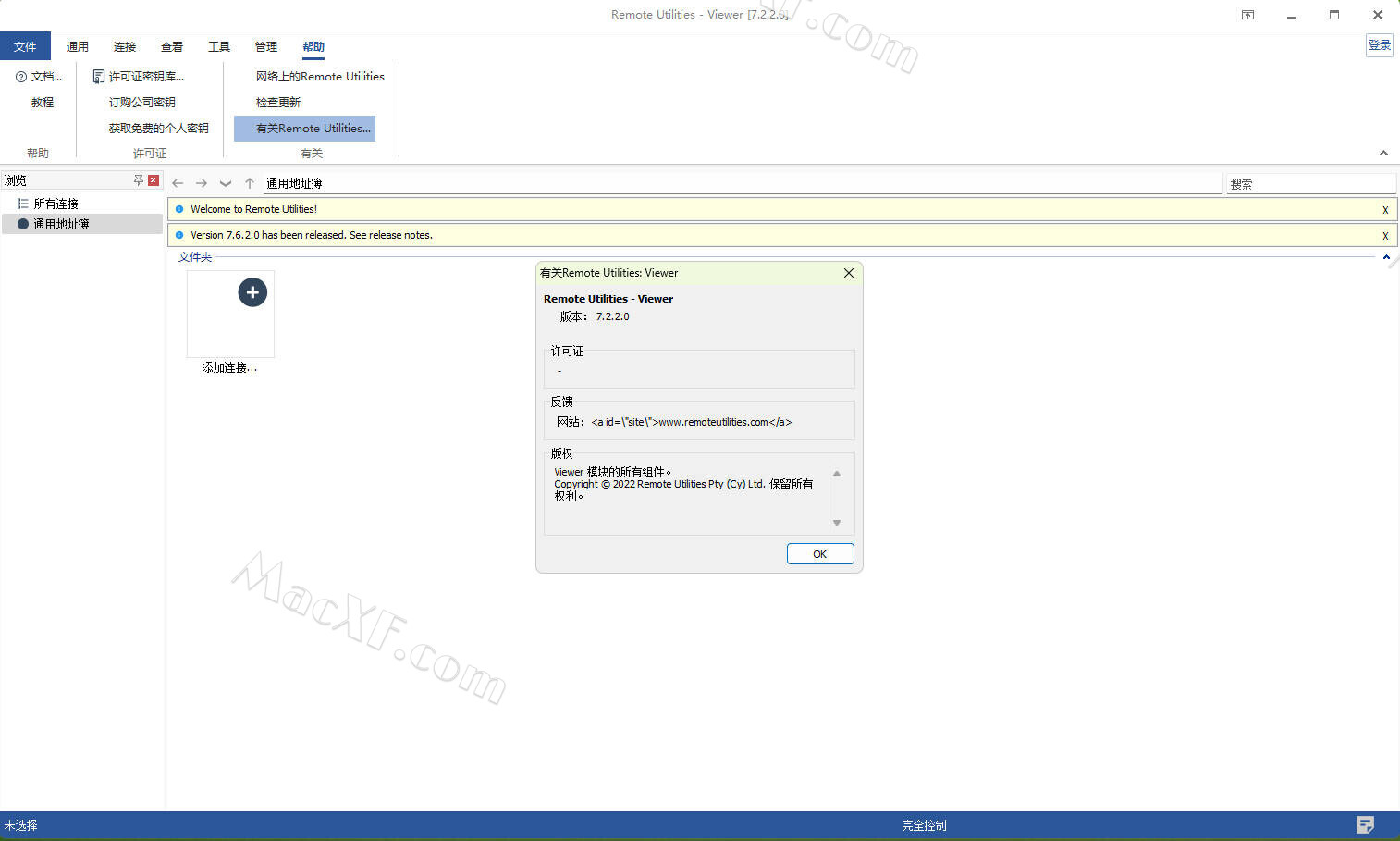Viewport: 1400px width, 841px height.
Task: Open navigation history dropdown chevron
Action: (226, 183)
